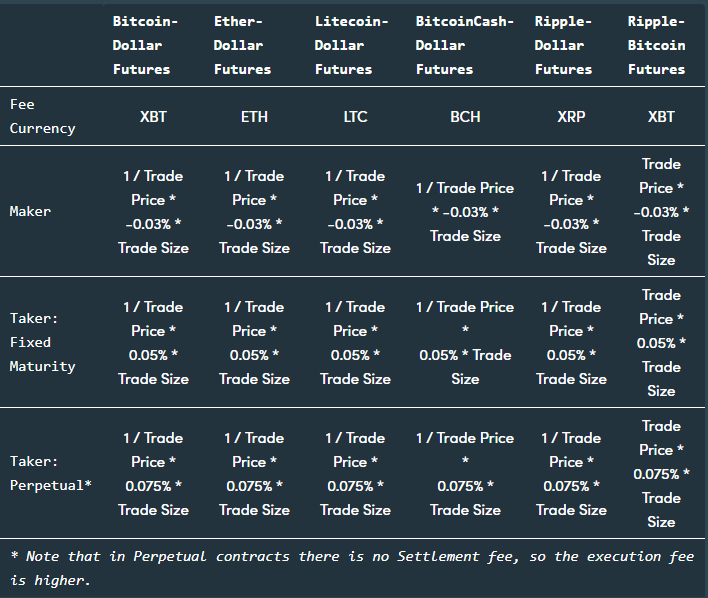This screenshot has height=598, width=708.
Task: Click the ETH fee currency cell
Action: point(254,116)
